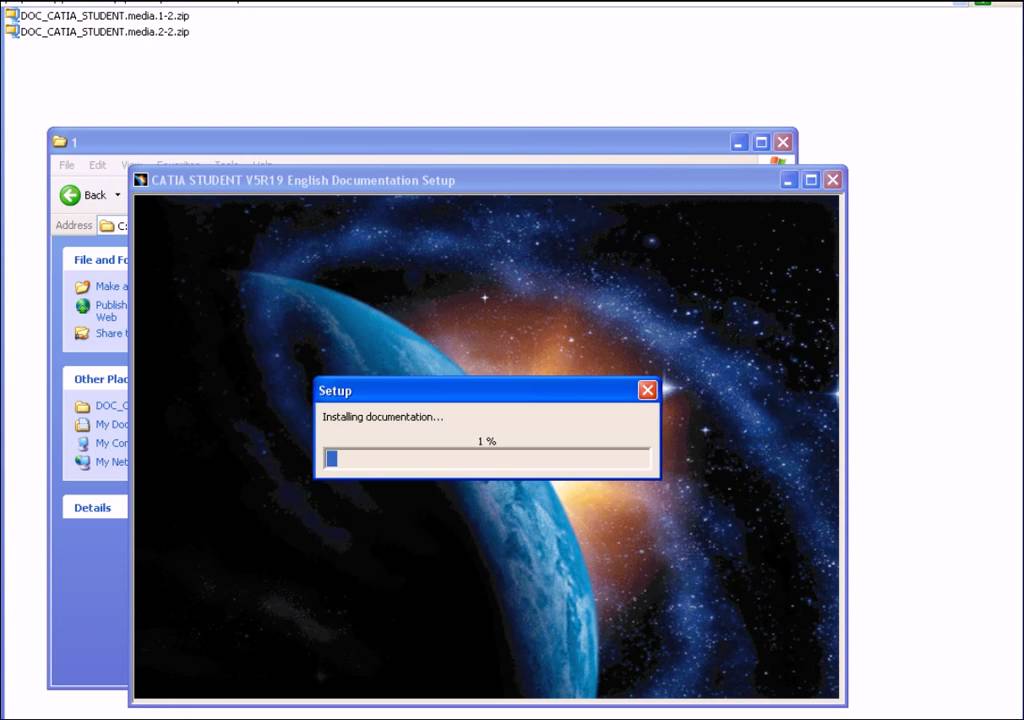
Task: Click Make a new folder icon
Action: (82, 286)
